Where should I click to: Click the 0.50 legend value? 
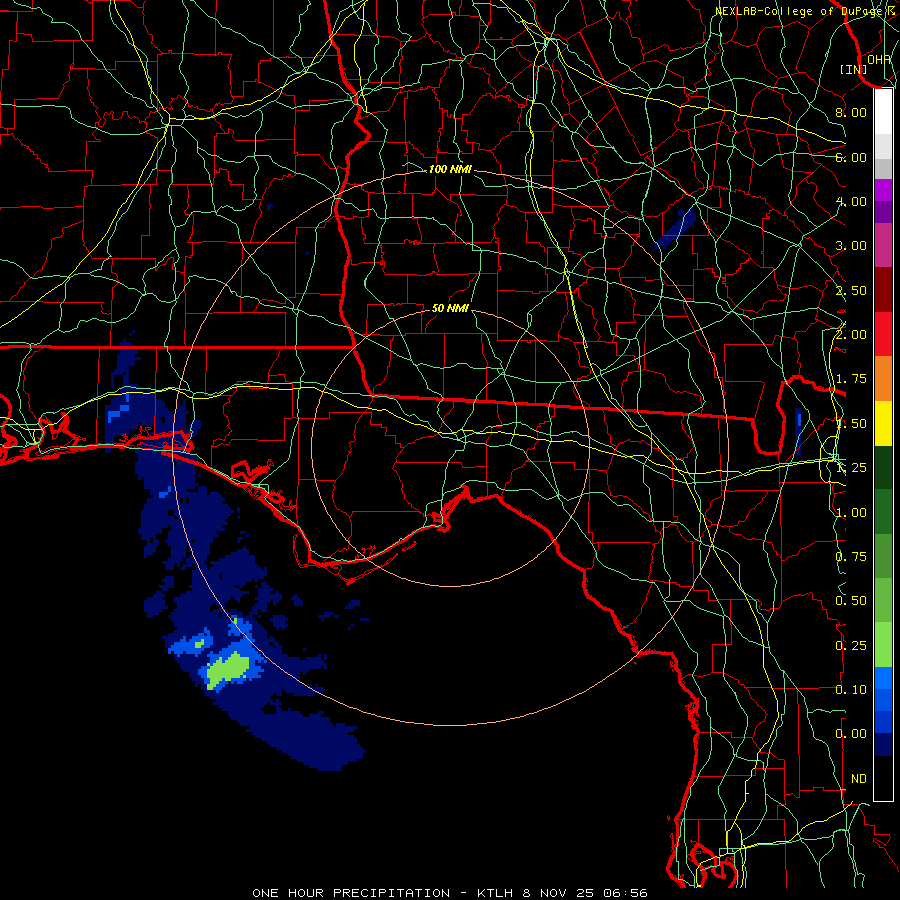coord(851,601)
